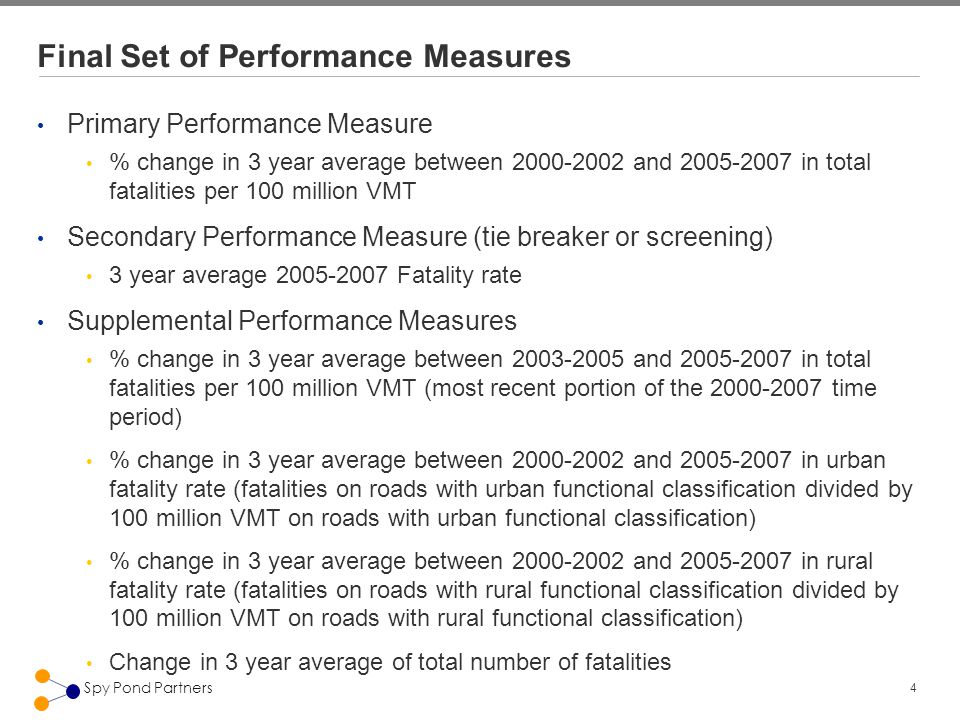Click Change in 3 year average of total fatalities
This screenshot has height=720, width=960.
coord(390,662)
